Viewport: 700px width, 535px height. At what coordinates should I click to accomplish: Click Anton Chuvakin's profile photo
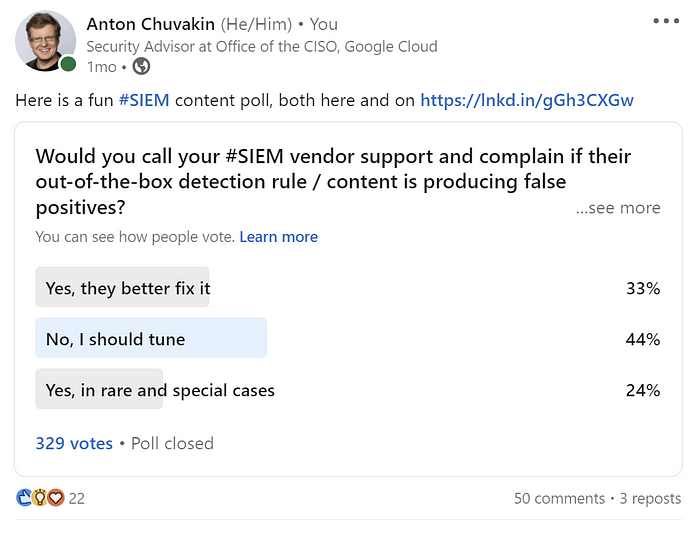tap(45, 41)
